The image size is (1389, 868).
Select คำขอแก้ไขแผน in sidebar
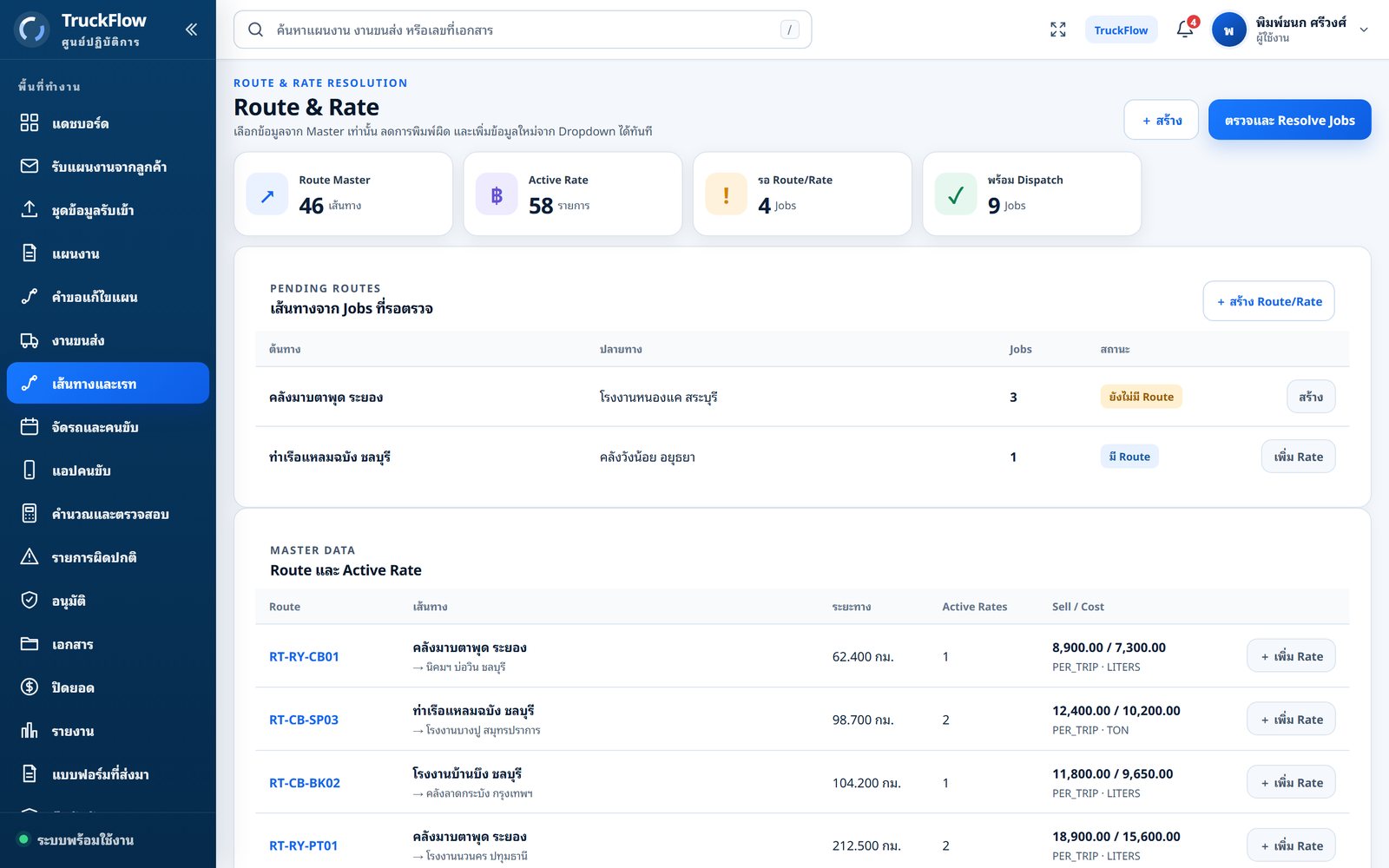click(108, 296)
